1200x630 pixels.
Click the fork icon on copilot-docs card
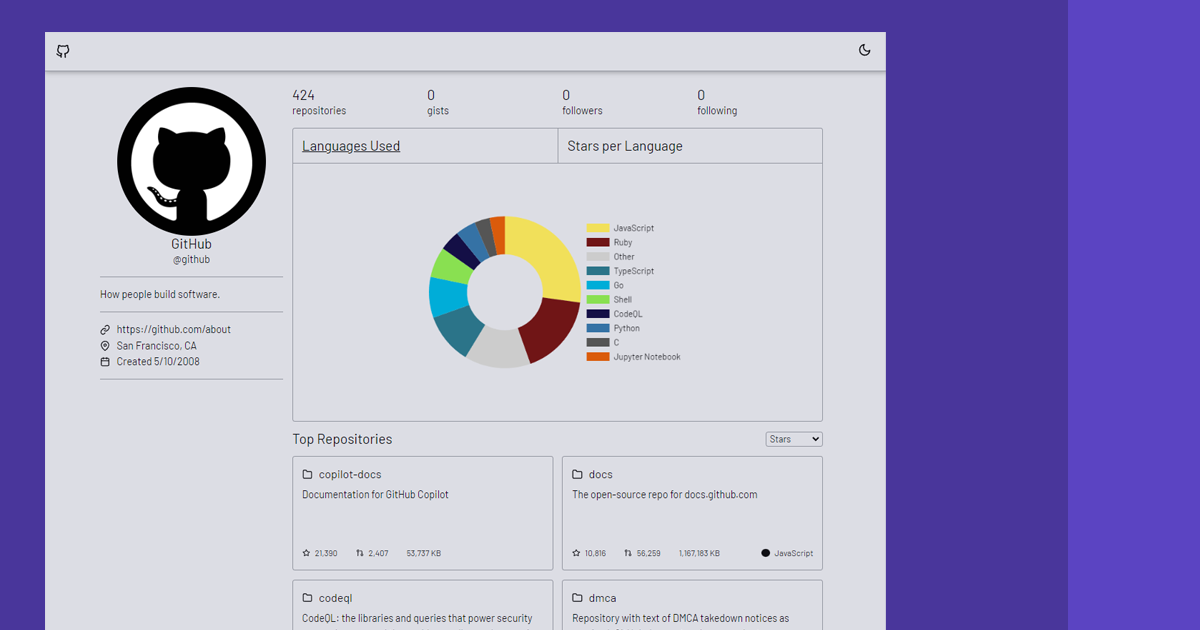pos(360,553)
